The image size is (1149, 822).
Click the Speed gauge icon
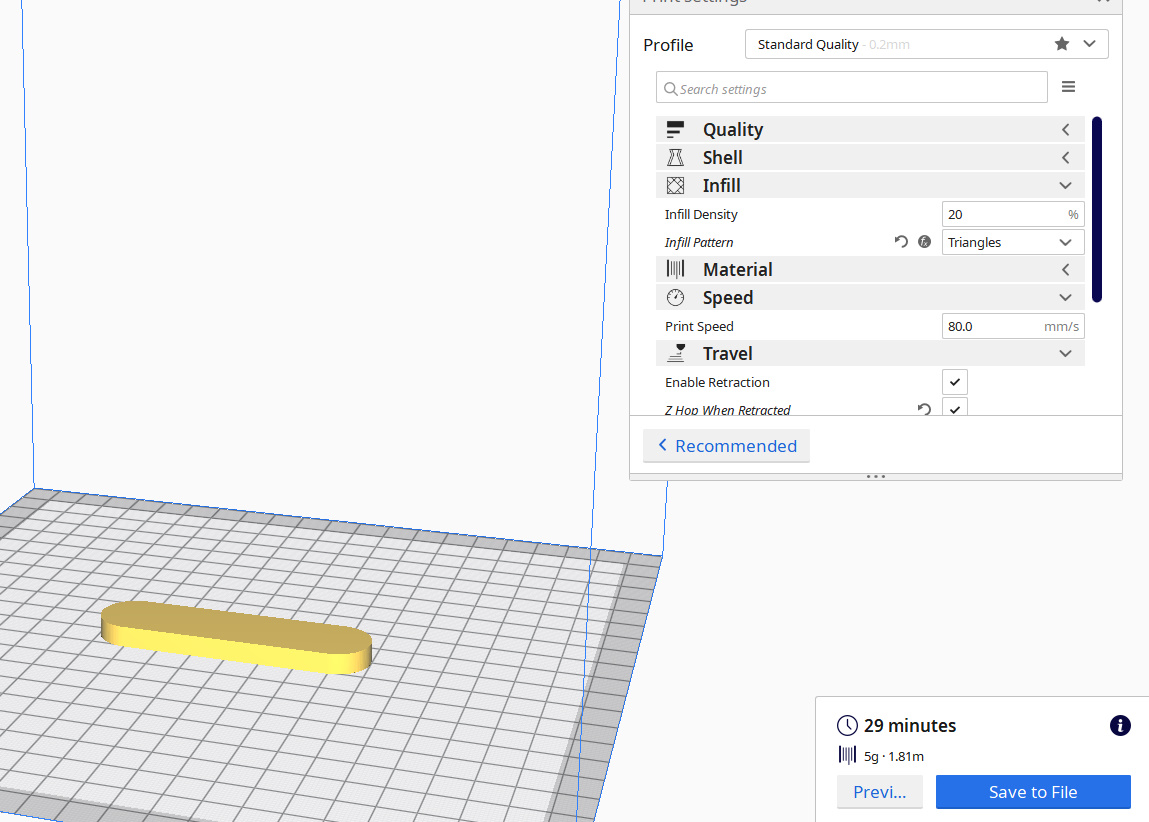[675, 297]
